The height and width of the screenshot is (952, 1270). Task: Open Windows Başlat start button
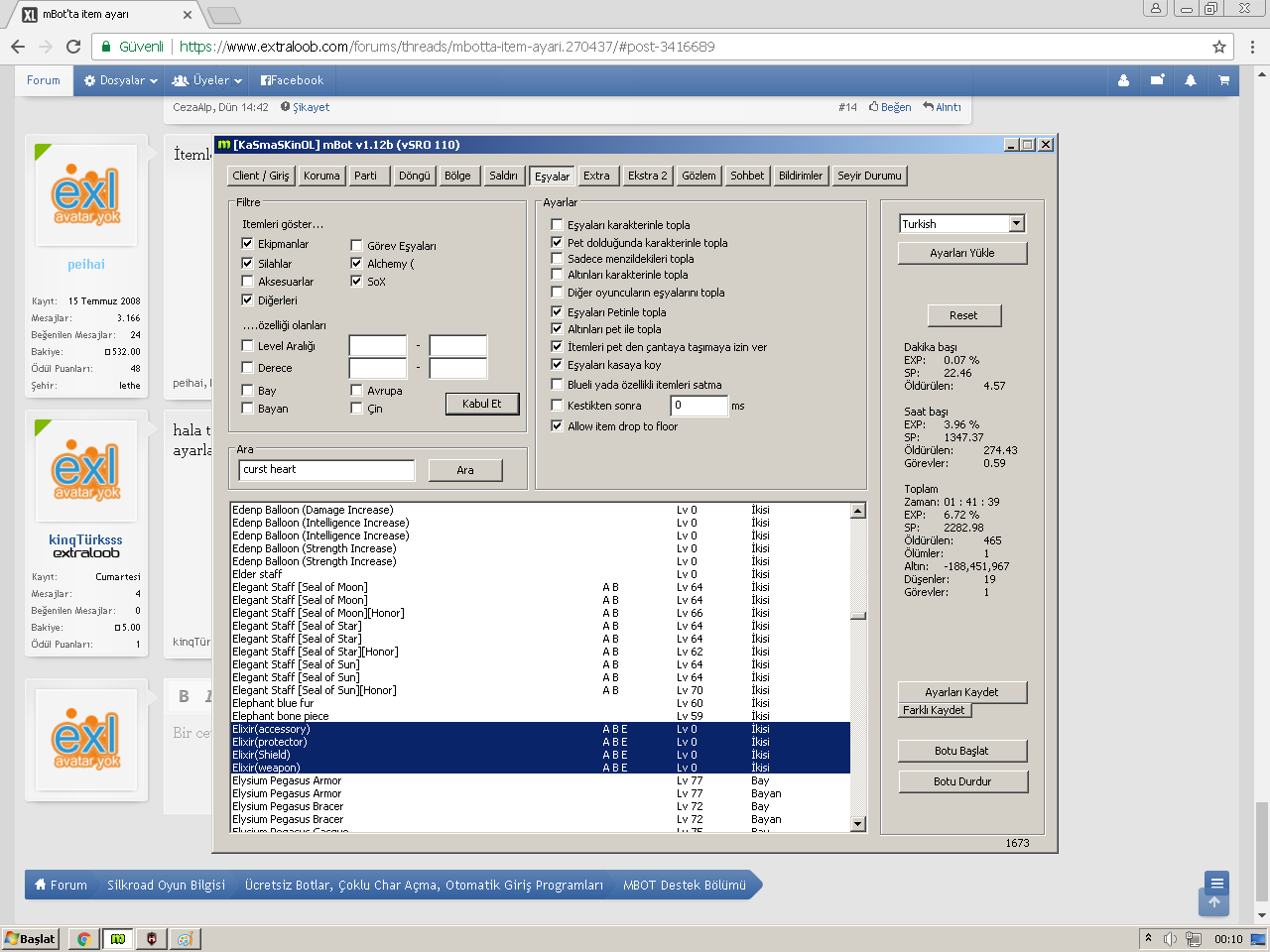31,939
